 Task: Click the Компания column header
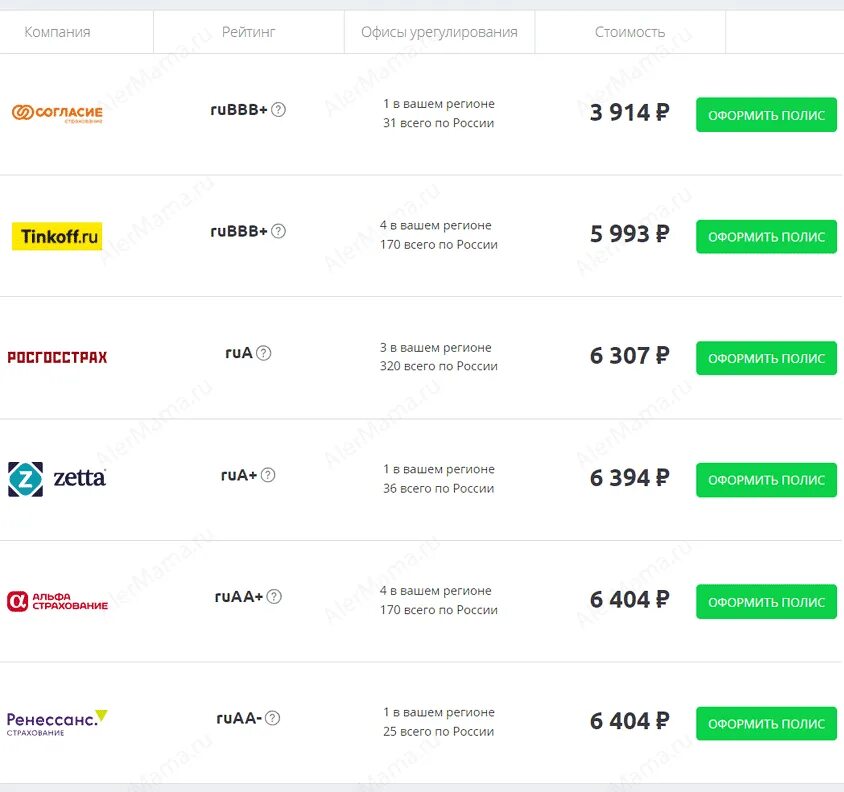tap(57, 32)
